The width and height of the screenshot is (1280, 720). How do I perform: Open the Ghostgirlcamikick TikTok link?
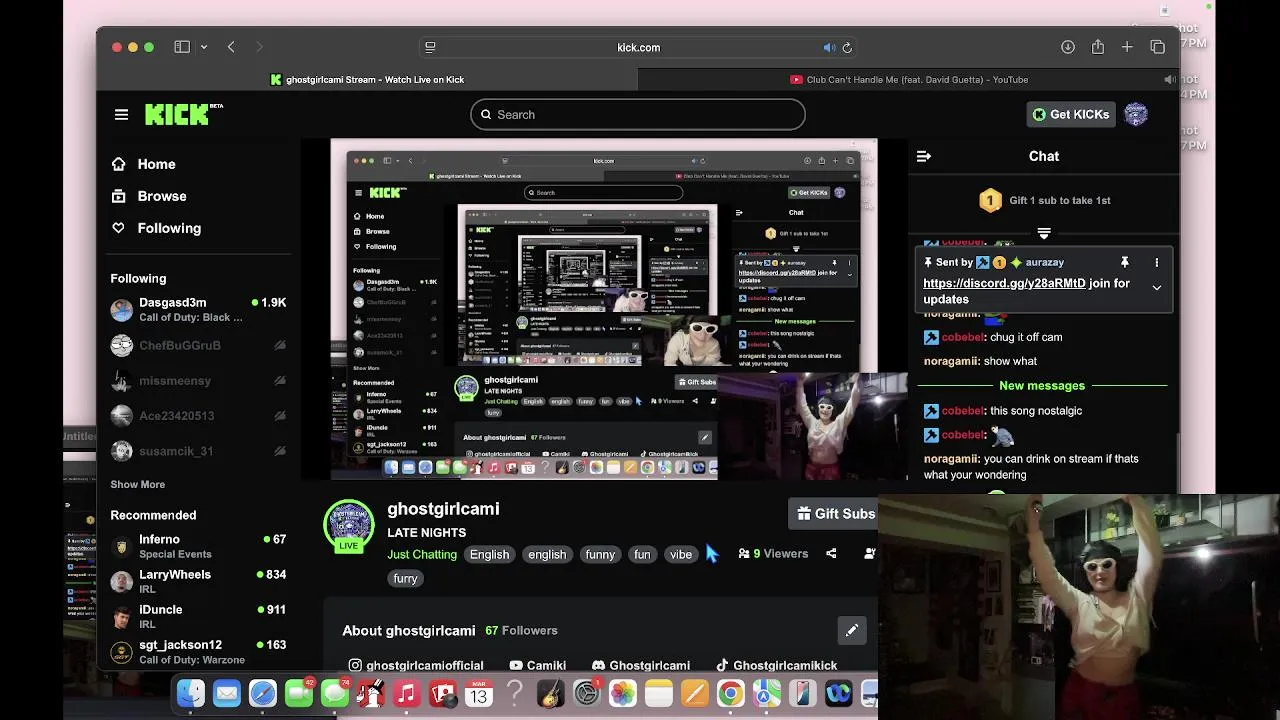pyautogui.click(x=777, y=666)
